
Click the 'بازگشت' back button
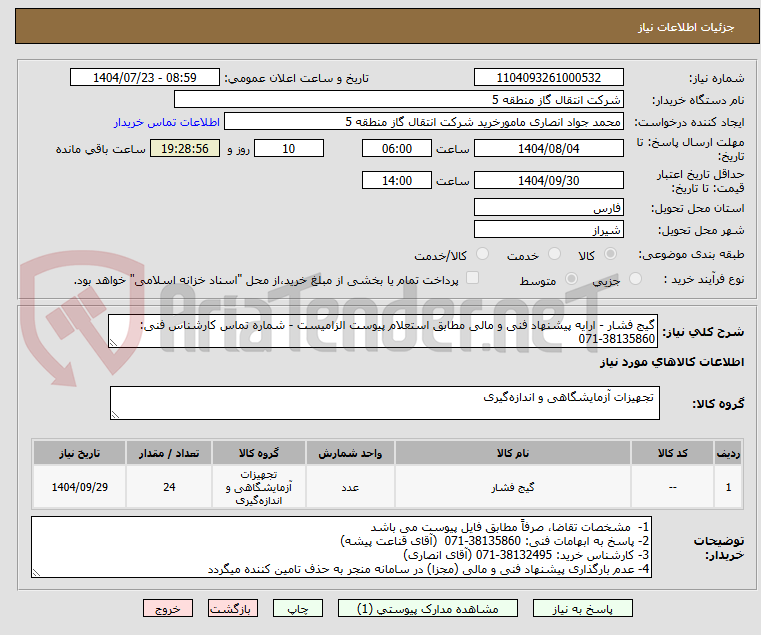pyautogui.click(x=233, y=608)
